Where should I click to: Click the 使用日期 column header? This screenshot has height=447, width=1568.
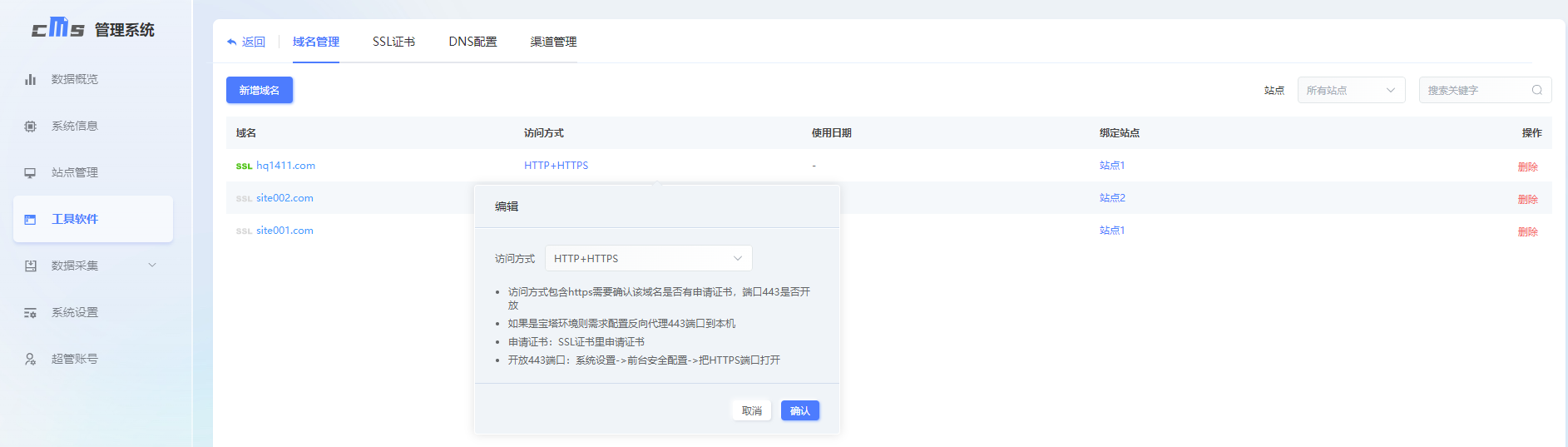tap(832, 133)
